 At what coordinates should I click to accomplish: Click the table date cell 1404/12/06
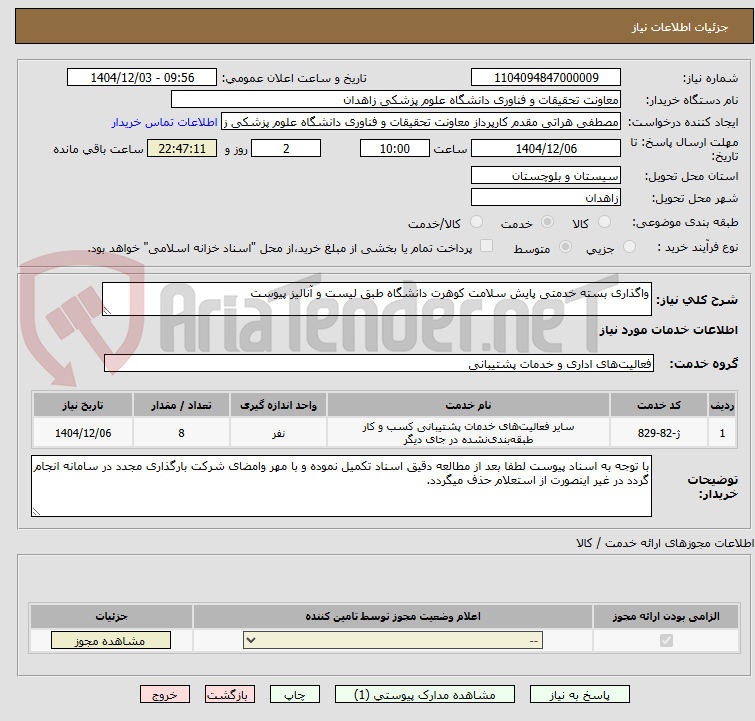[x=83, y=433]
